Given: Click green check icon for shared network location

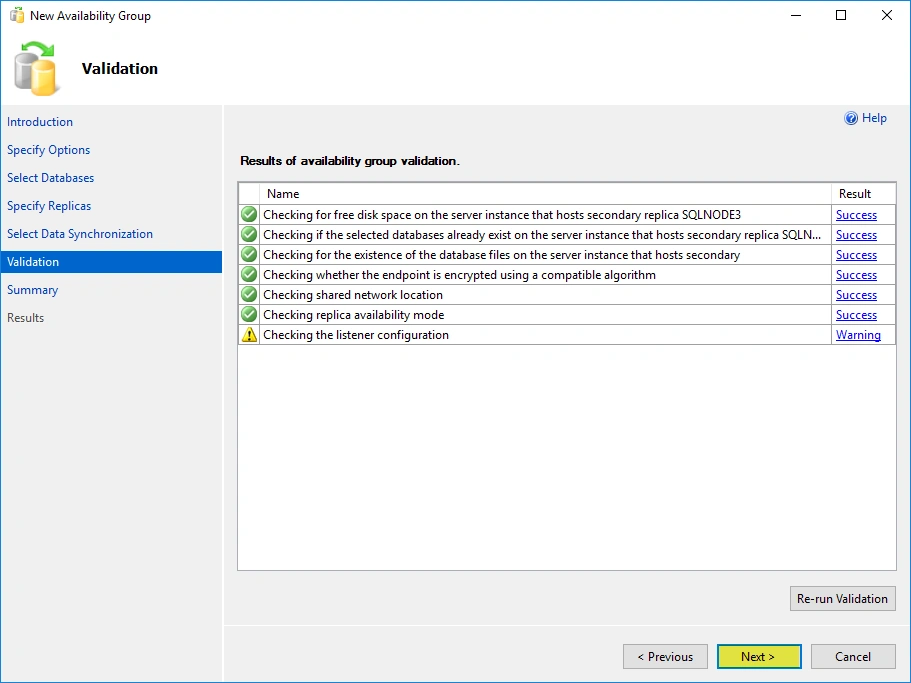Looking at the screenshot, I should (x=249, y=295).
